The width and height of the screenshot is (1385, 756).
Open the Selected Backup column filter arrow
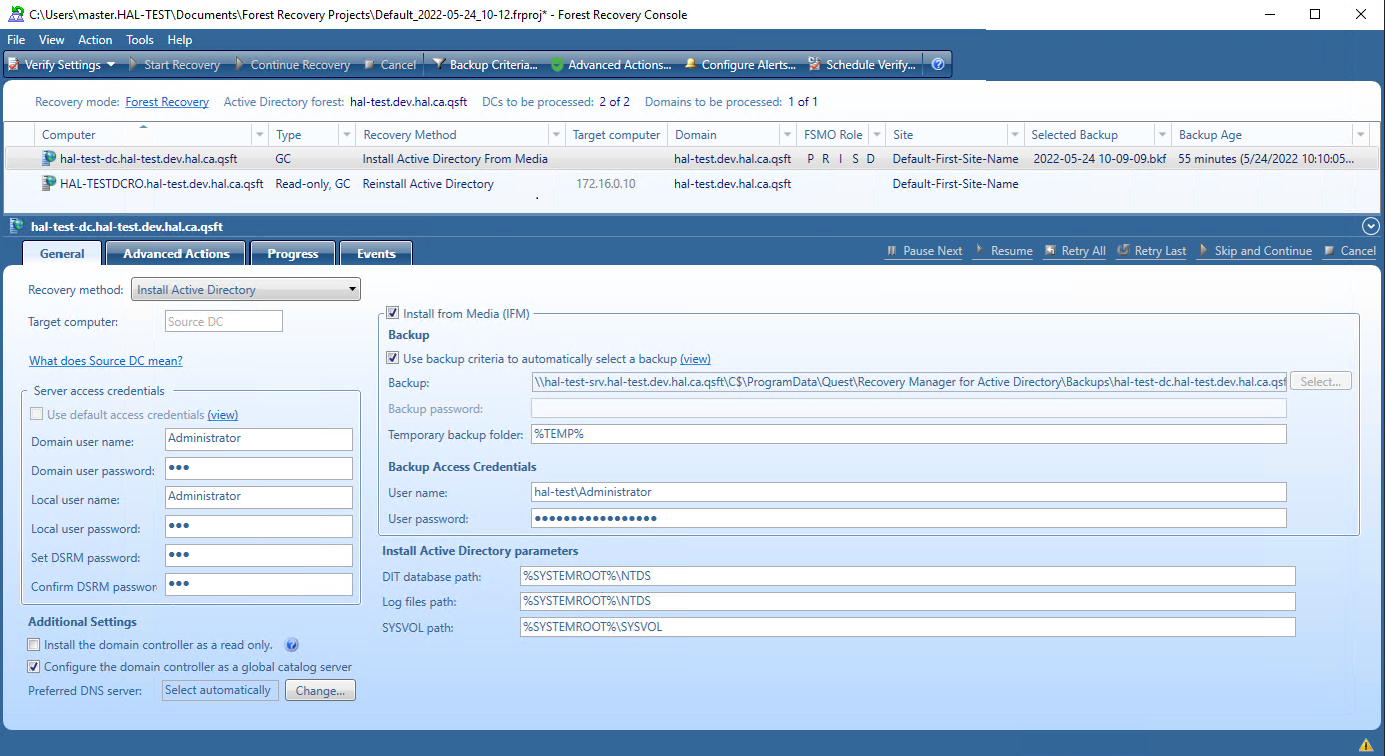1162,135
